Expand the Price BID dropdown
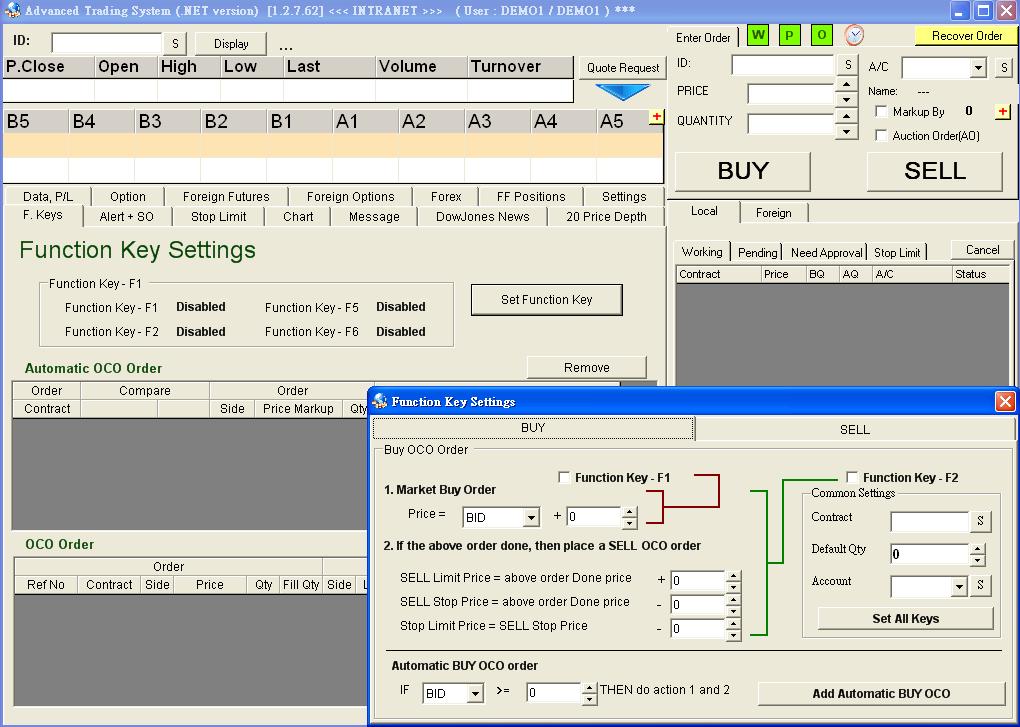This screenshot has width=1020, height=727. coord(530,518)
